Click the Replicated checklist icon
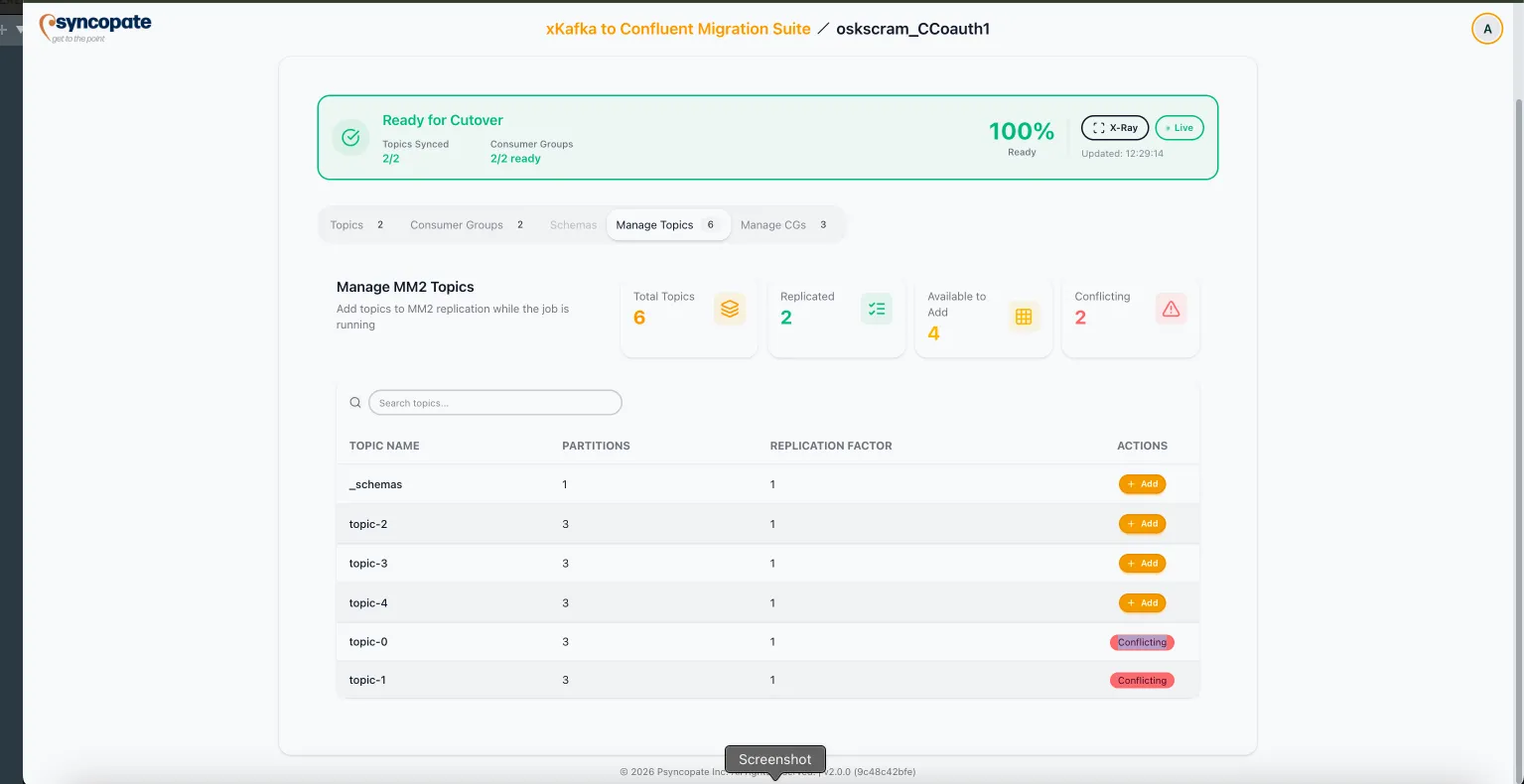The width and height of the screenshot is (1524, 784). [x=877, y=308]
